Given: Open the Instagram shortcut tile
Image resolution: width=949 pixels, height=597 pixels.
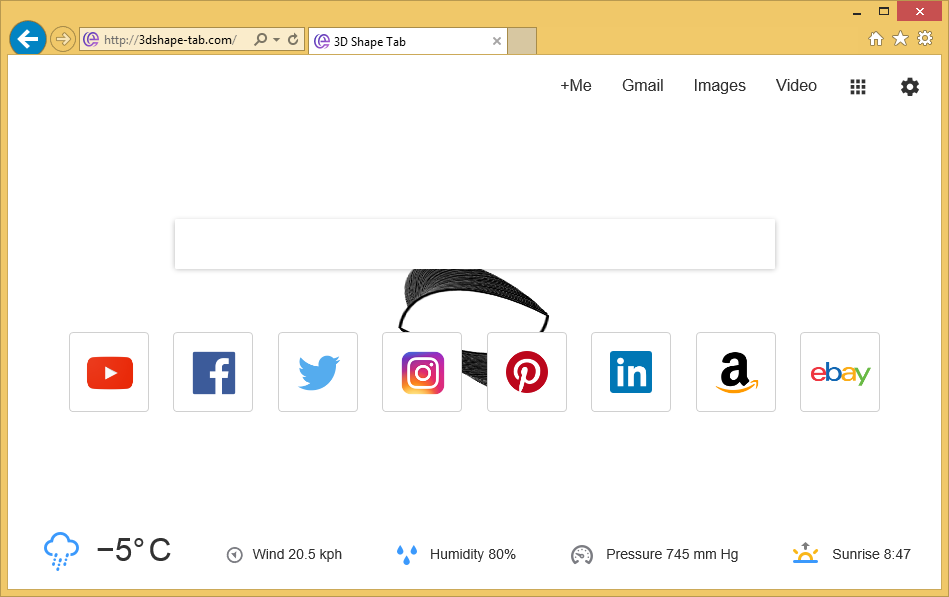Looking at the screenshot, I should point(422,372).
